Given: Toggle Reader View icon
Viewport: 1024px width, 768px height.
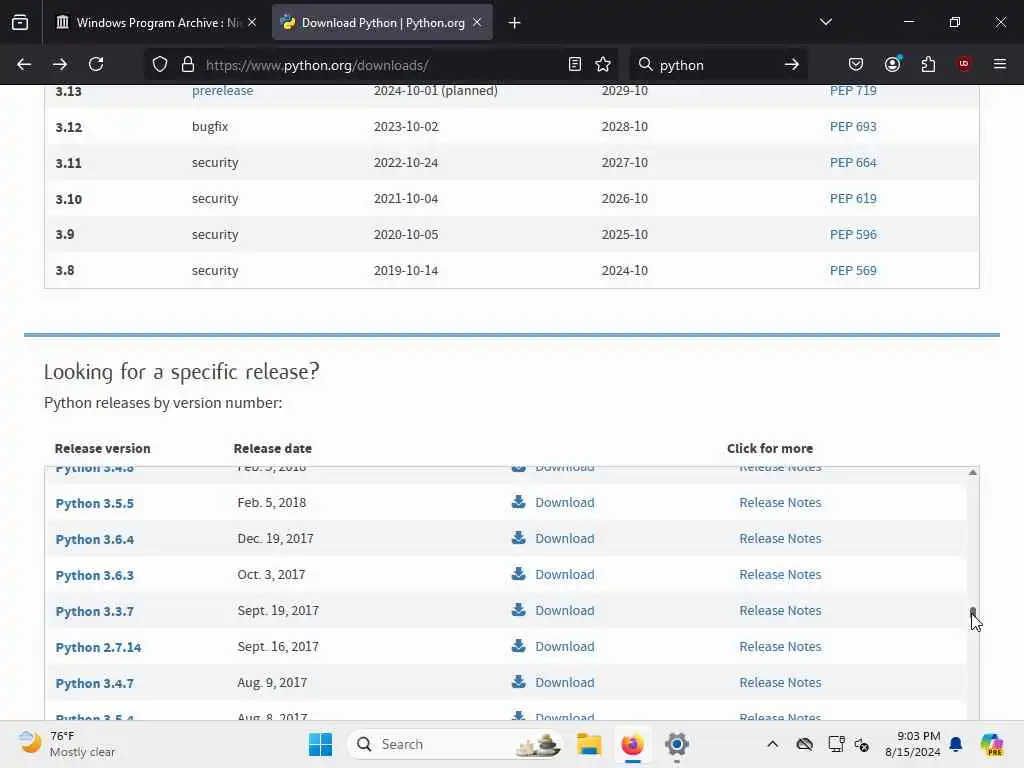Looking at the screenshot, I should click(575, 64).
